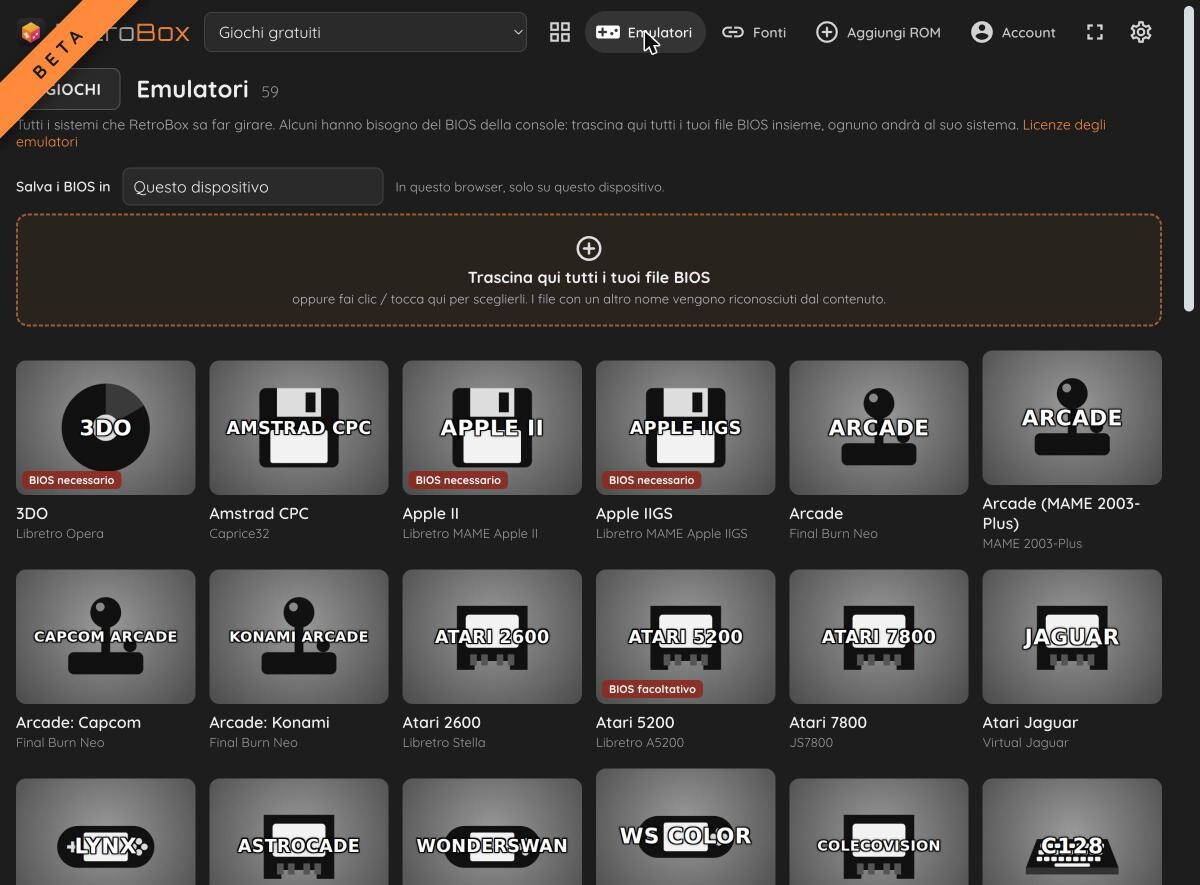Click the Caprice32 subtitle text
Viewport: 1200px width, 885px height.
coord(241,533)
